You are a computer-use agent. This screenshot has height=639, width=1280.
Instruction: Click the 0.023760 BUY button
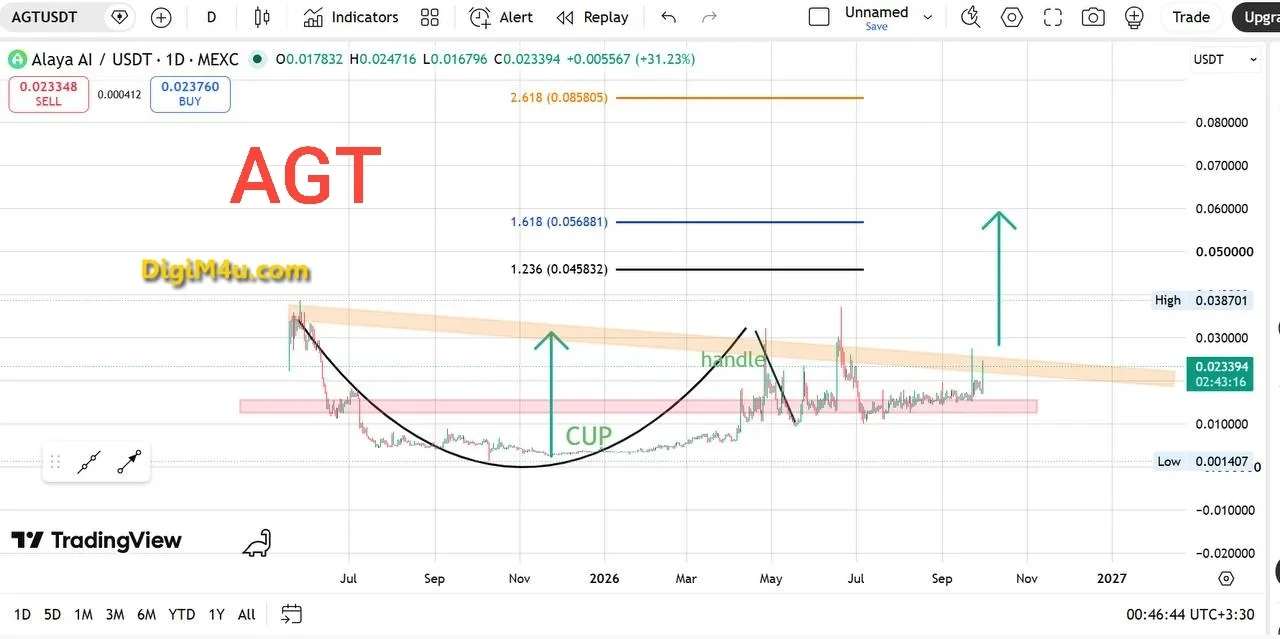190,94
